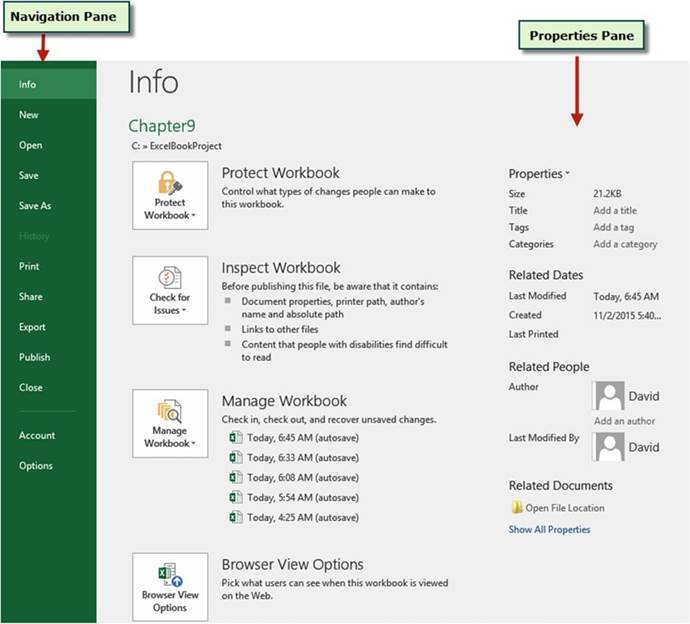Go to Export in the left menu
Image resolution: width=690 pixels, height=624 pixels.
click(32, 327)
